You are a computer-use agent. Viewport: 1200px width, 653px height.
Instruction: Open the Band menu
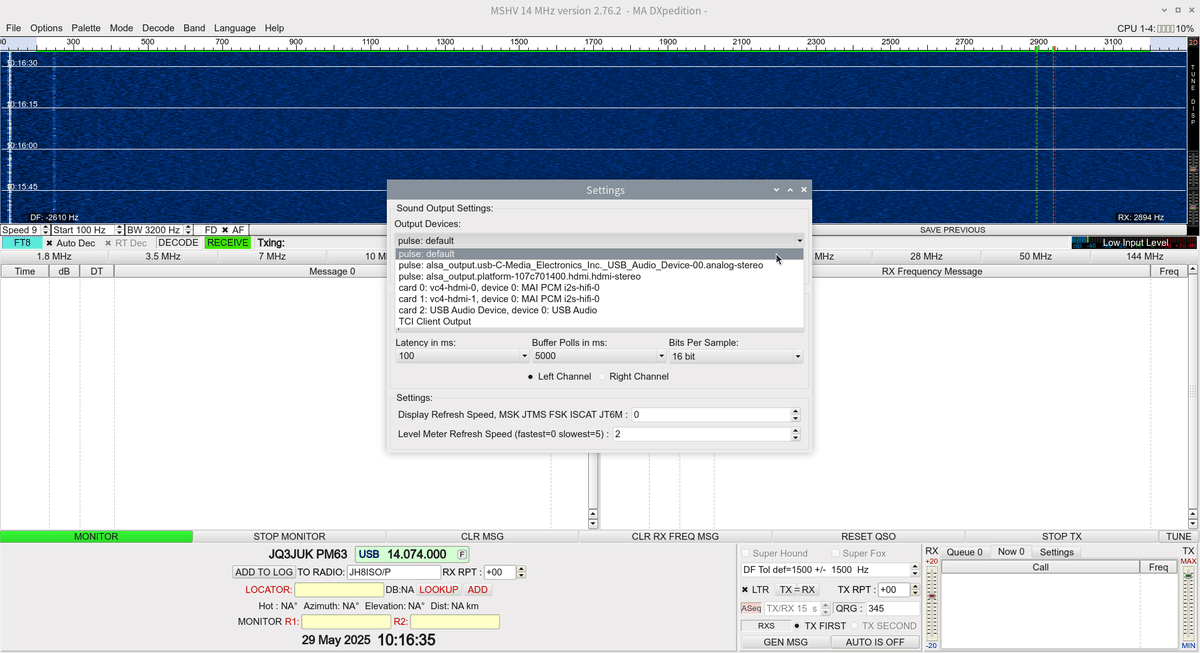click(194, 28)
